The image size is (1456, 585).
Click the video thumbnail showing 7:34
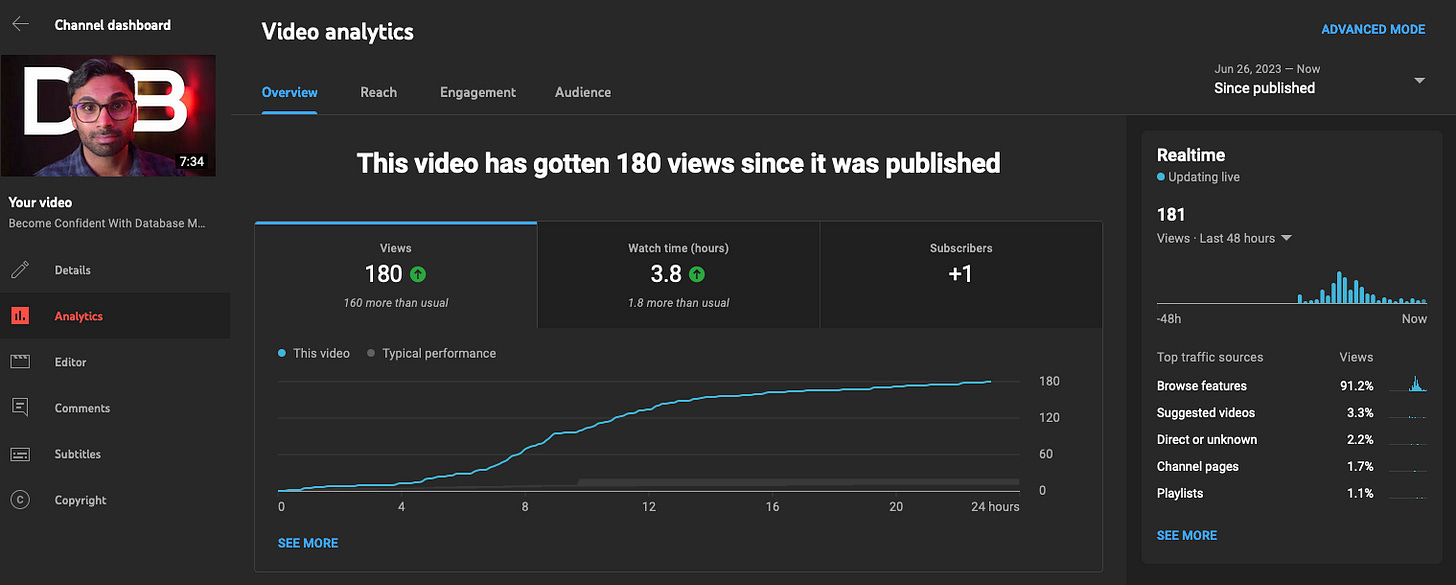click(x=108, y=115)
